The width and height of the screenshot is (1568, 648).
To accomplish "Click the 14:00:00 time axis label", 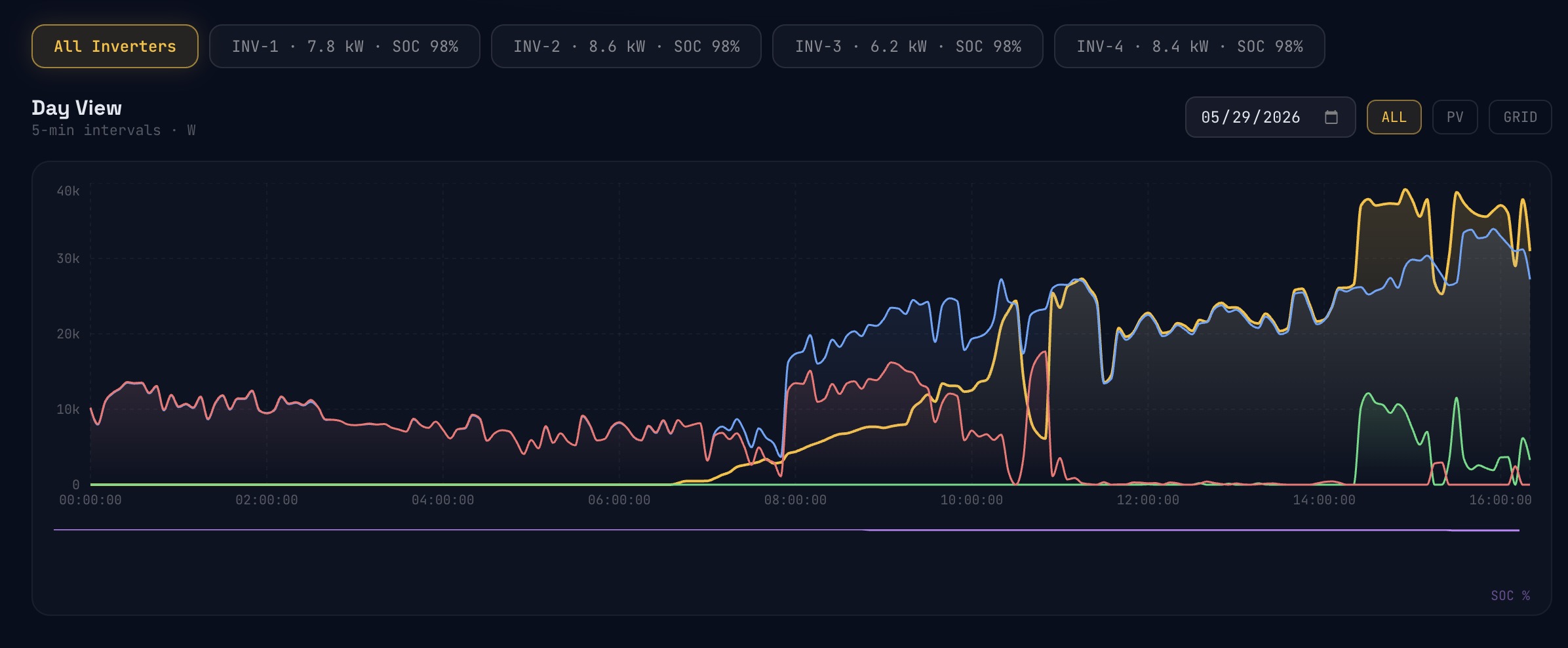I will click(1324, 500).
